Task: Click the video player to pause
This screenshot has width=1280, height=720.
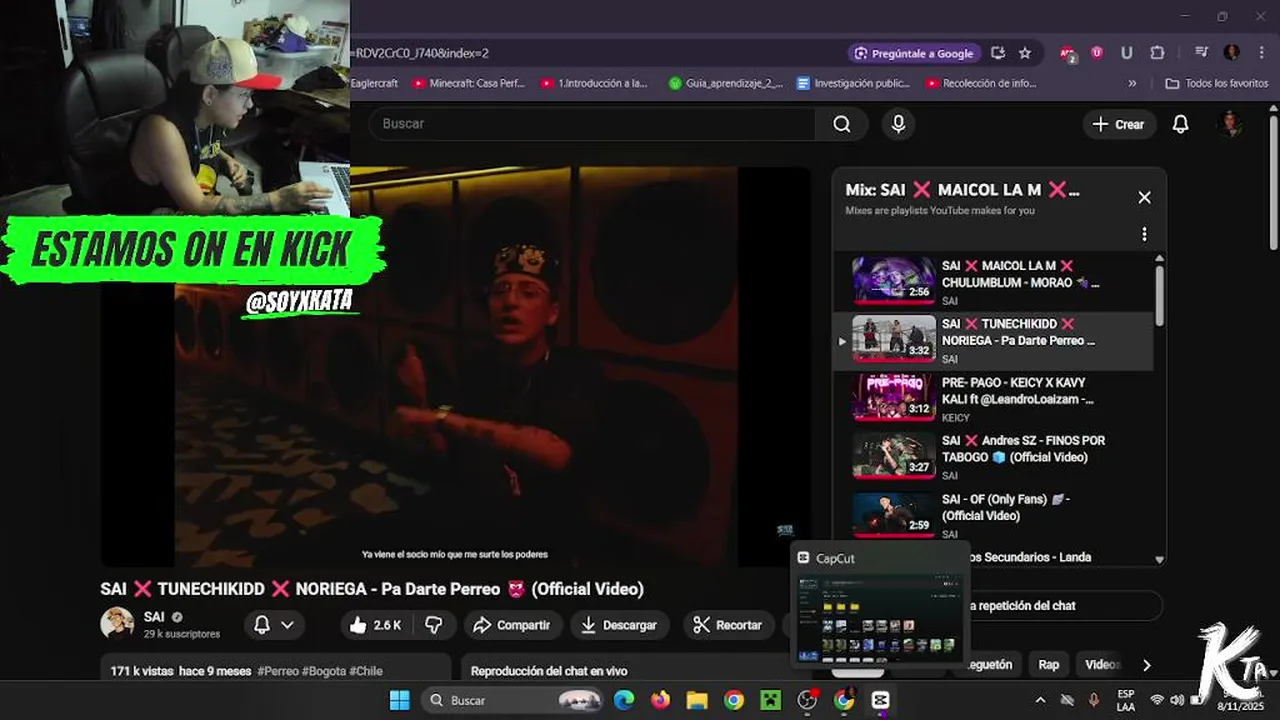Action: click(456, 366)
